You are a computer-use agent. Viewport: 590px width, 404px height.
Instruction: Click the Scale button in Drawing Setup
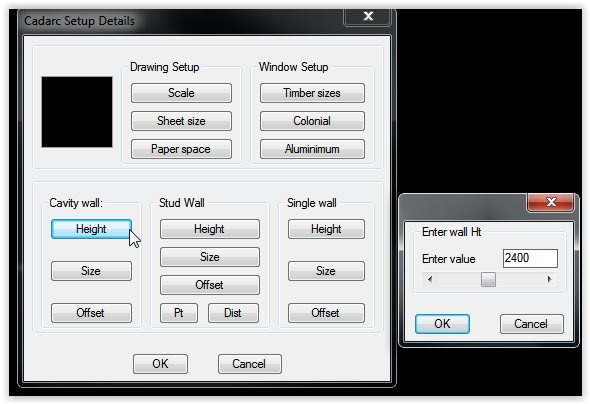pyautogui.click(x=181, y=93)
